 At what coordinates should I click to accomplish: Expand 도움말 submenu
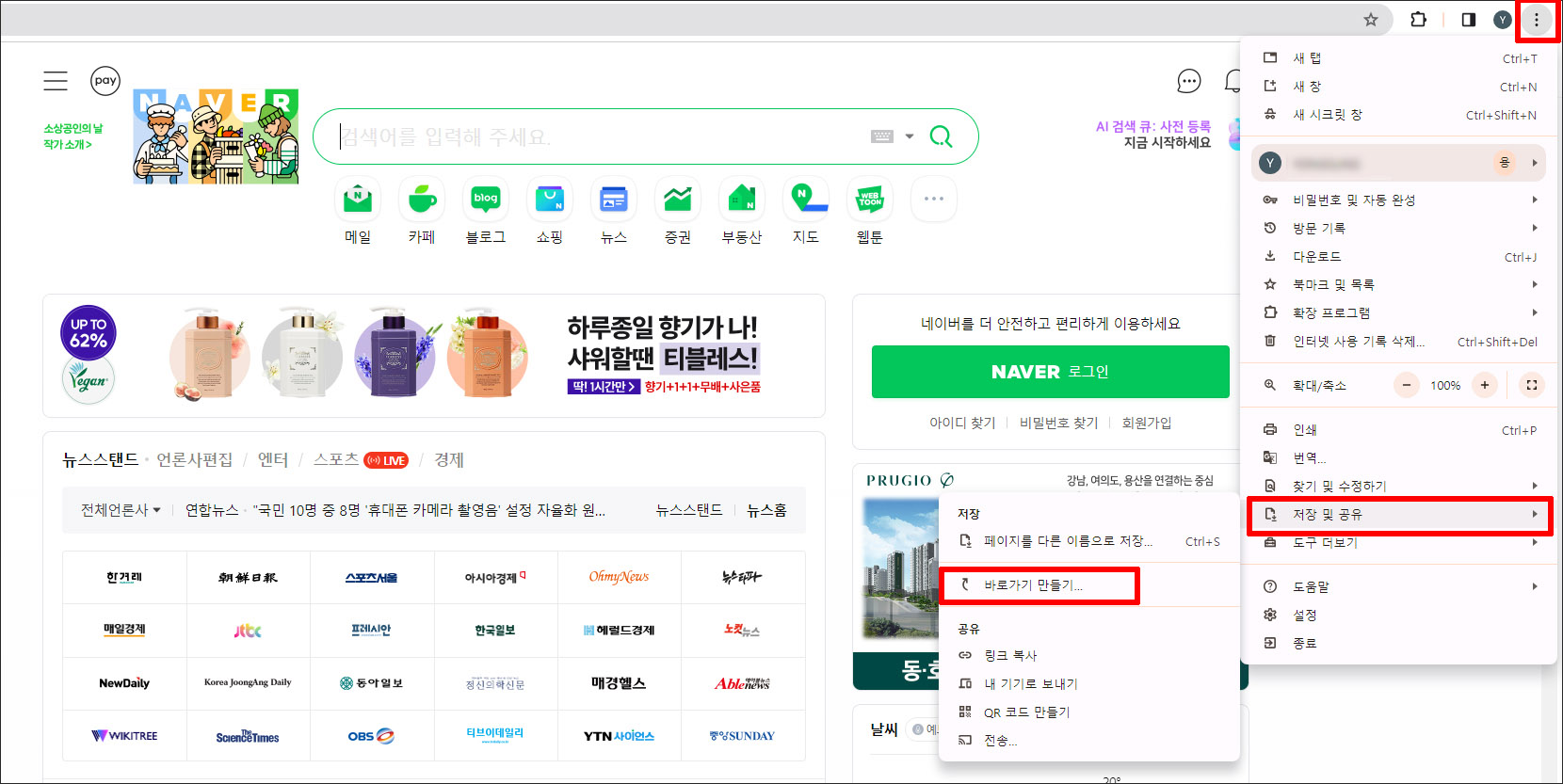[x=1400, y=586]
